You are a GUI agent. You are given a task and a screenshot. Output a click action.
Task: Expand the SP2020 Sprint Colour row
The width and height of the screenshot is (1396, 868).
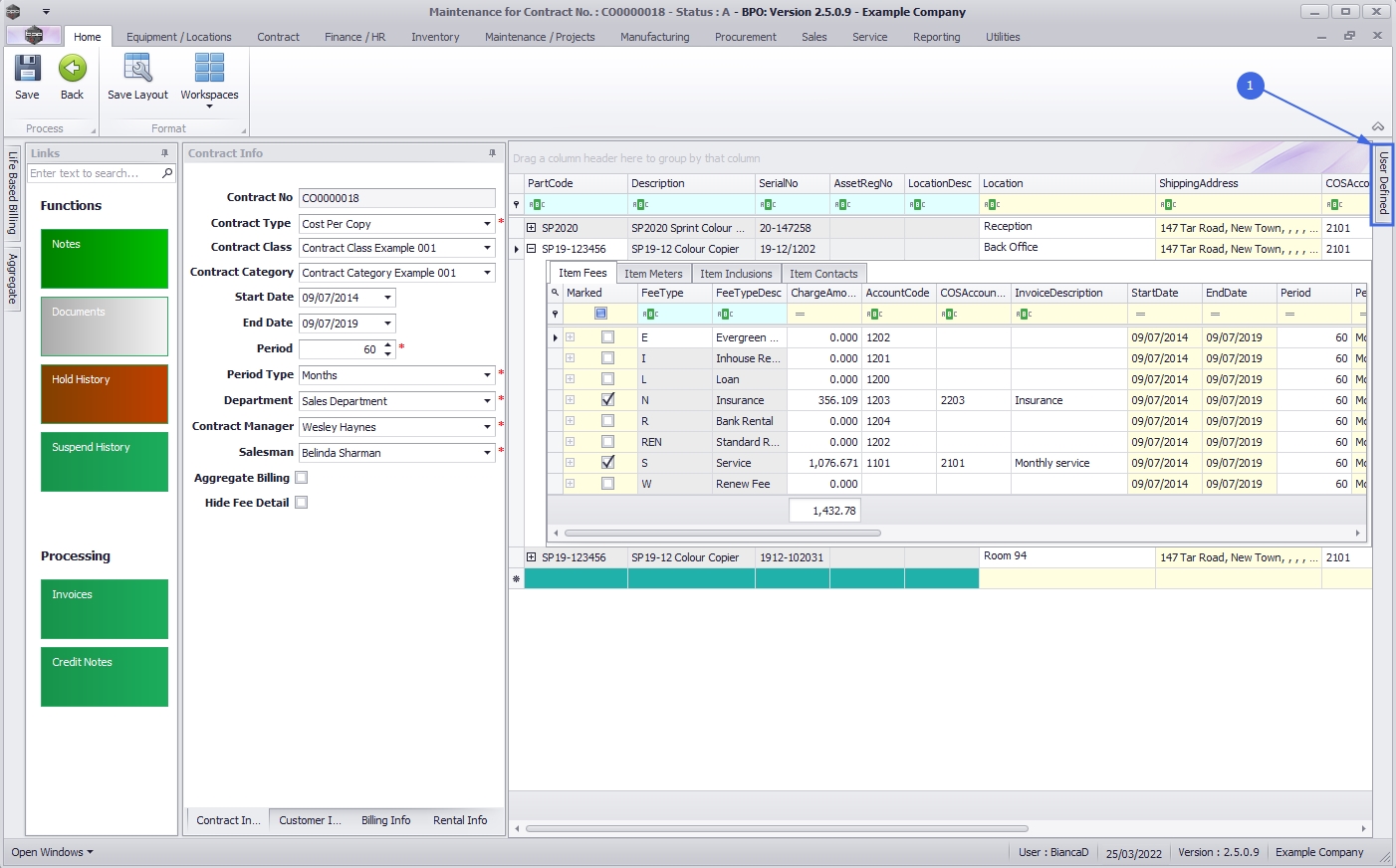point(531,228)
